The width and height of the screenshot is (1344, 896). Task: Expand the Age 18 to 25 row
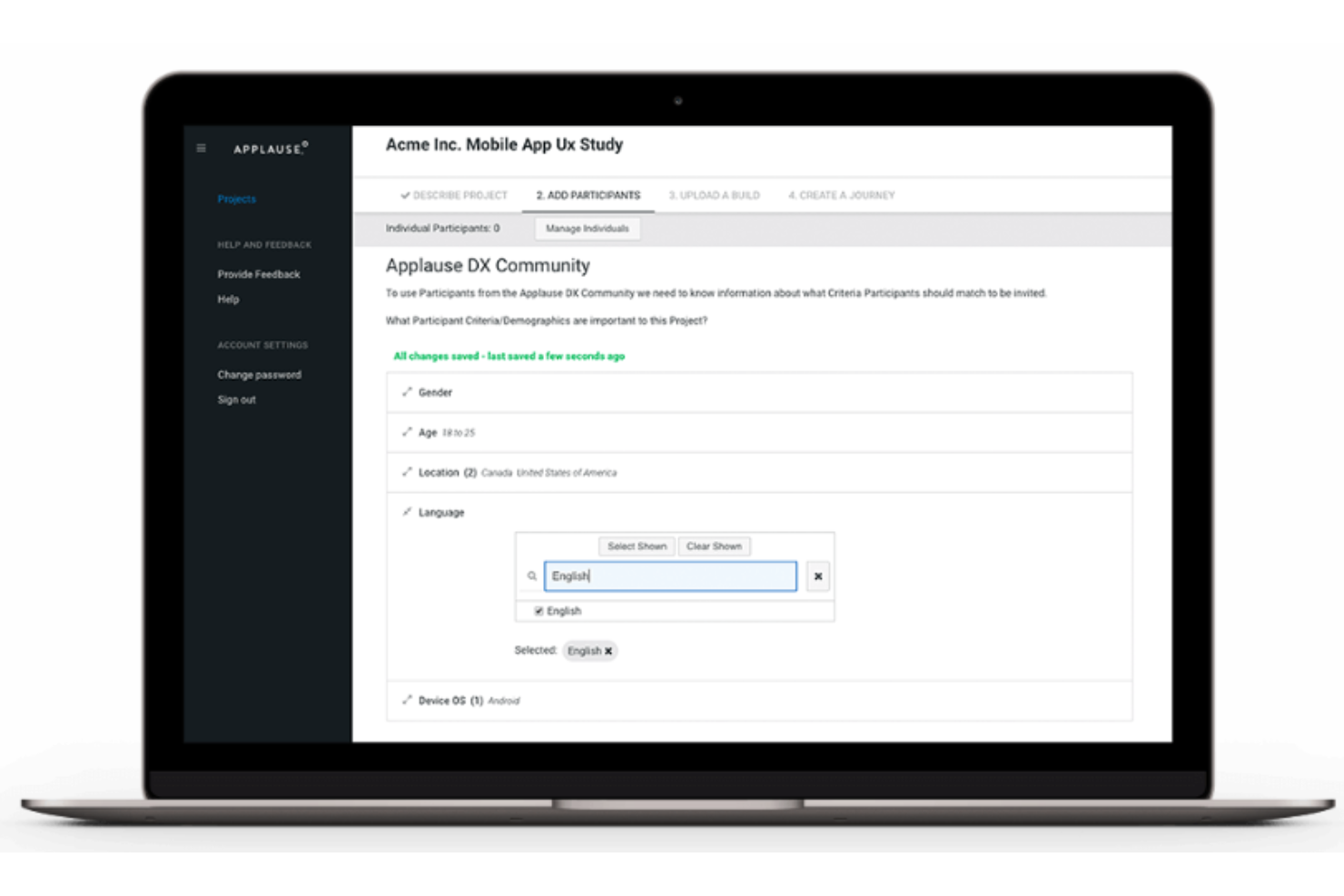[759, 432]
